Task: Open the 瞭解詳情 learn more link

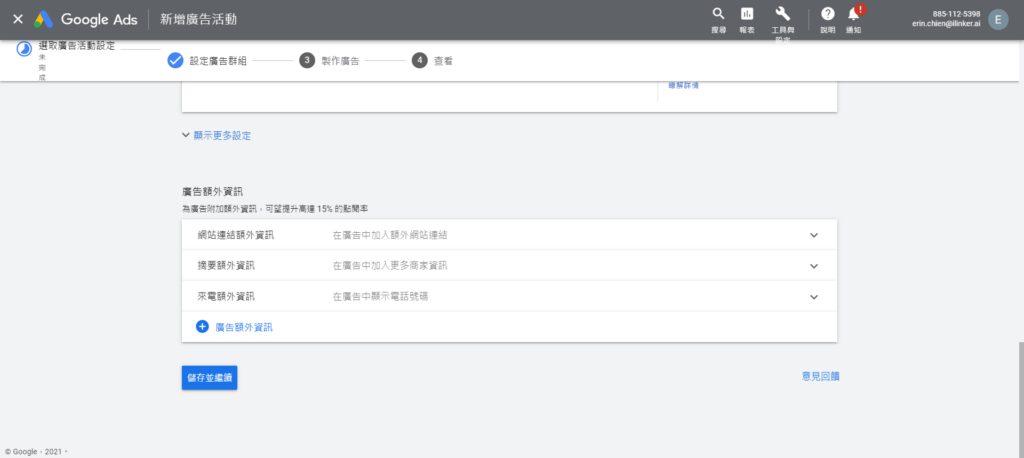Action: click(683, 86)
